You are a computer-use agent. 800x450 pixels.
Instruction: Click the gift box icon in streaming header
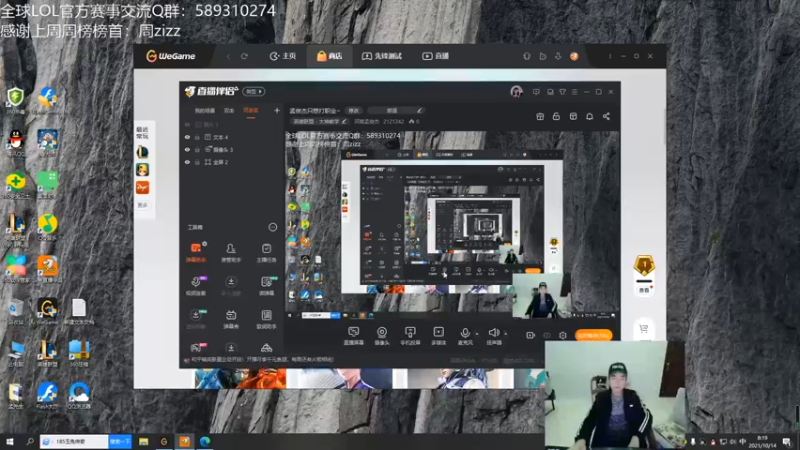tap(540, 116)
